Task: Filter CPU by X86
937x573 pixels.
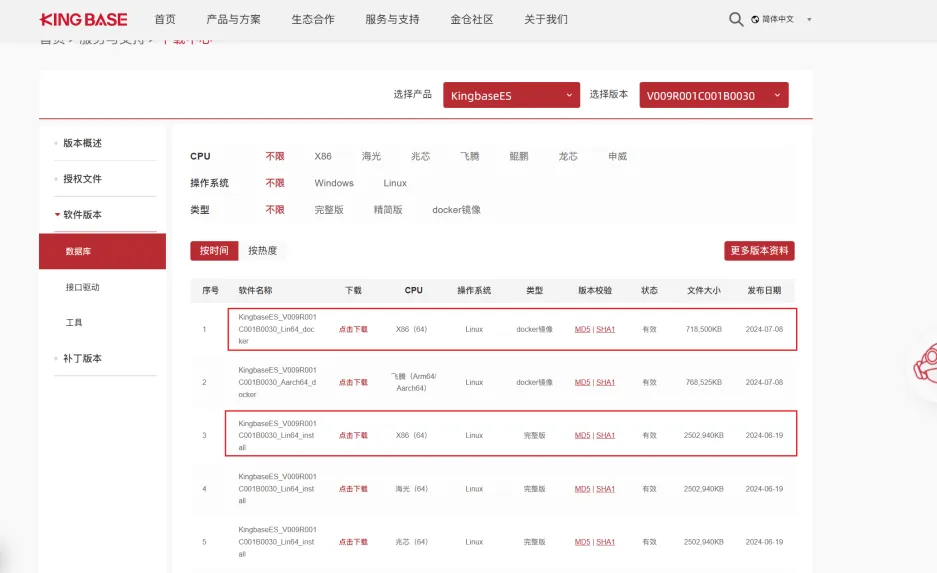Action: click(x=323, y=156)
